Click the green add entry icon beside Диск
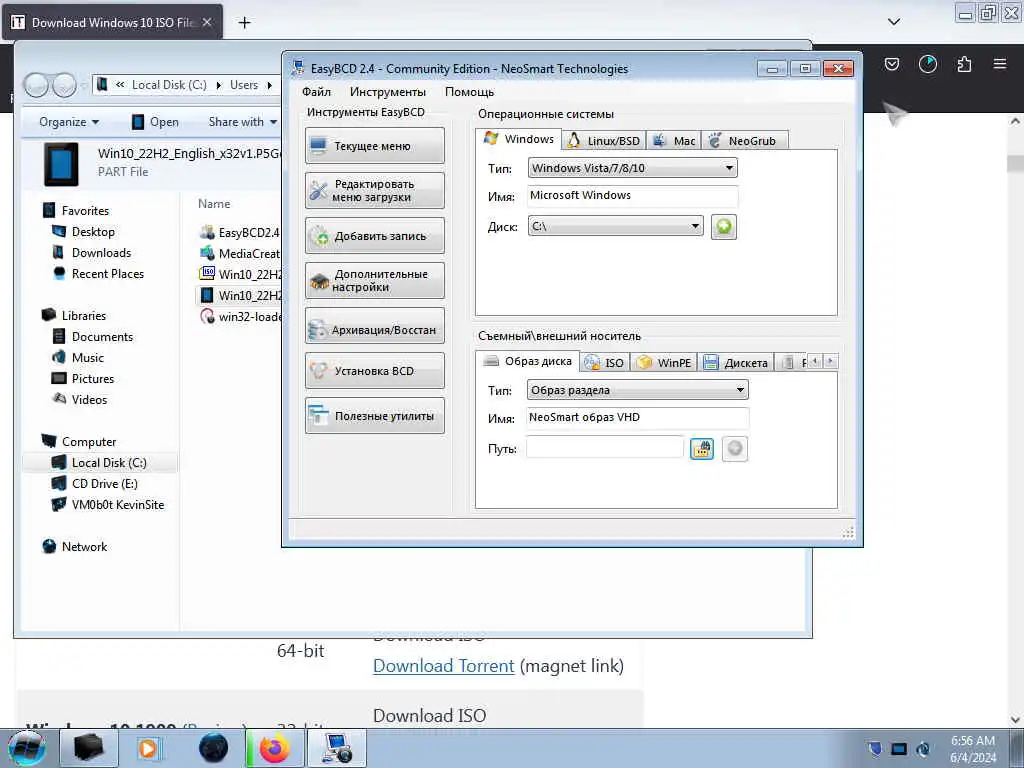1024x768 pixels. (x=724, y=227)
